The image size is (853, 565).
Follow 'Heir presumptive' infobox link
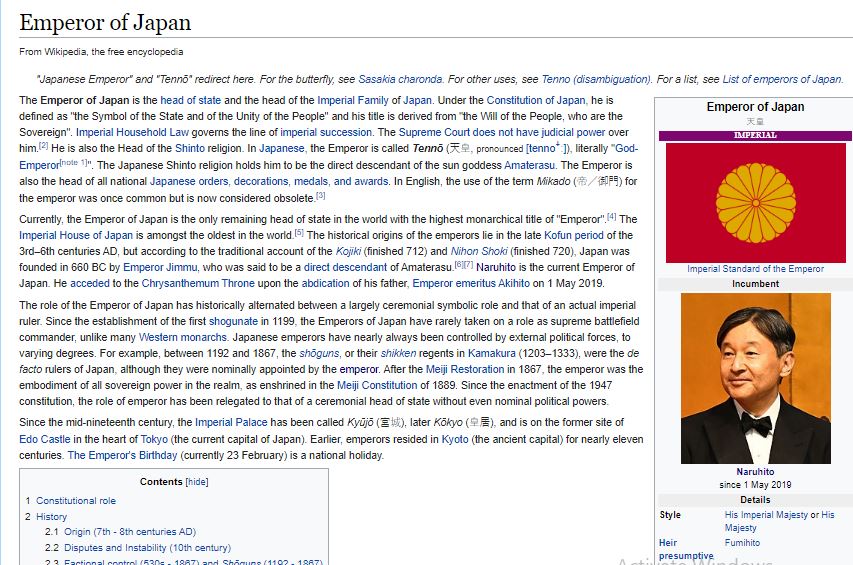click(685, 549)
